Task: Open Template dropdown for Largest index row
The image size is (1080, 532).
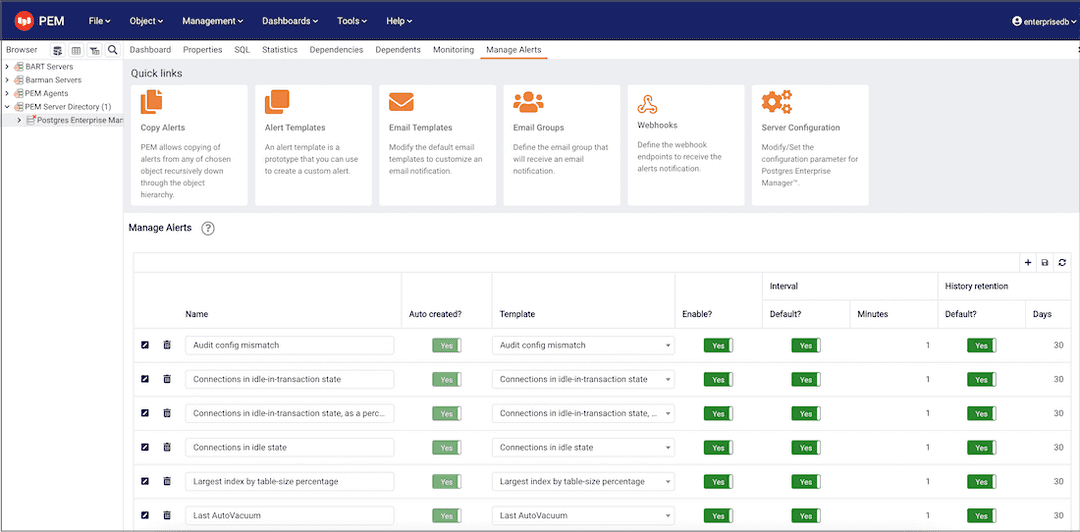Action: [x=667, y=482]
